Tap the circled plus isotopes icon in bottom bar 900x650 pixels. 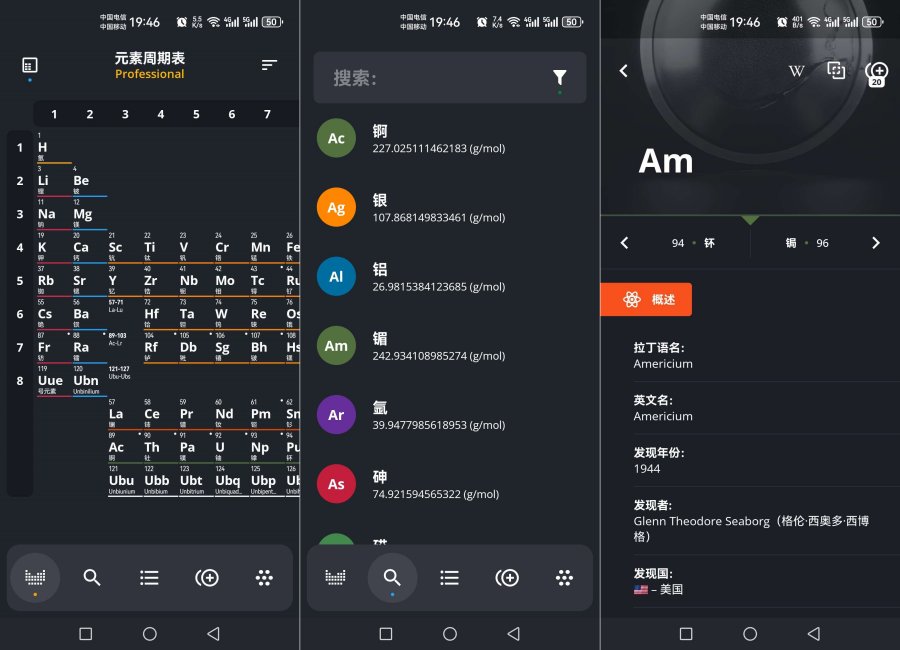[x=206, y=577]
